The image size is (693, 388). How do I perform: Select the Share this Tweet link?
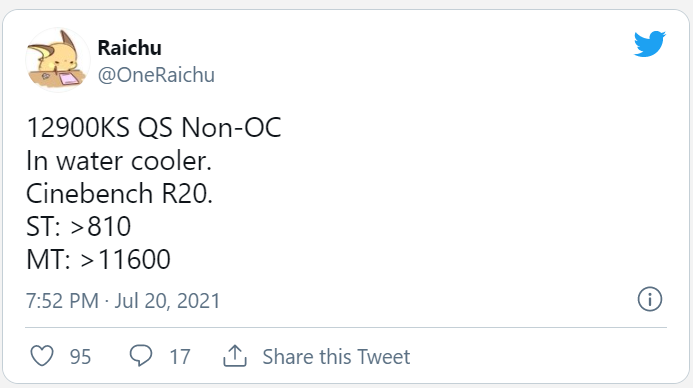pos(336,357)
